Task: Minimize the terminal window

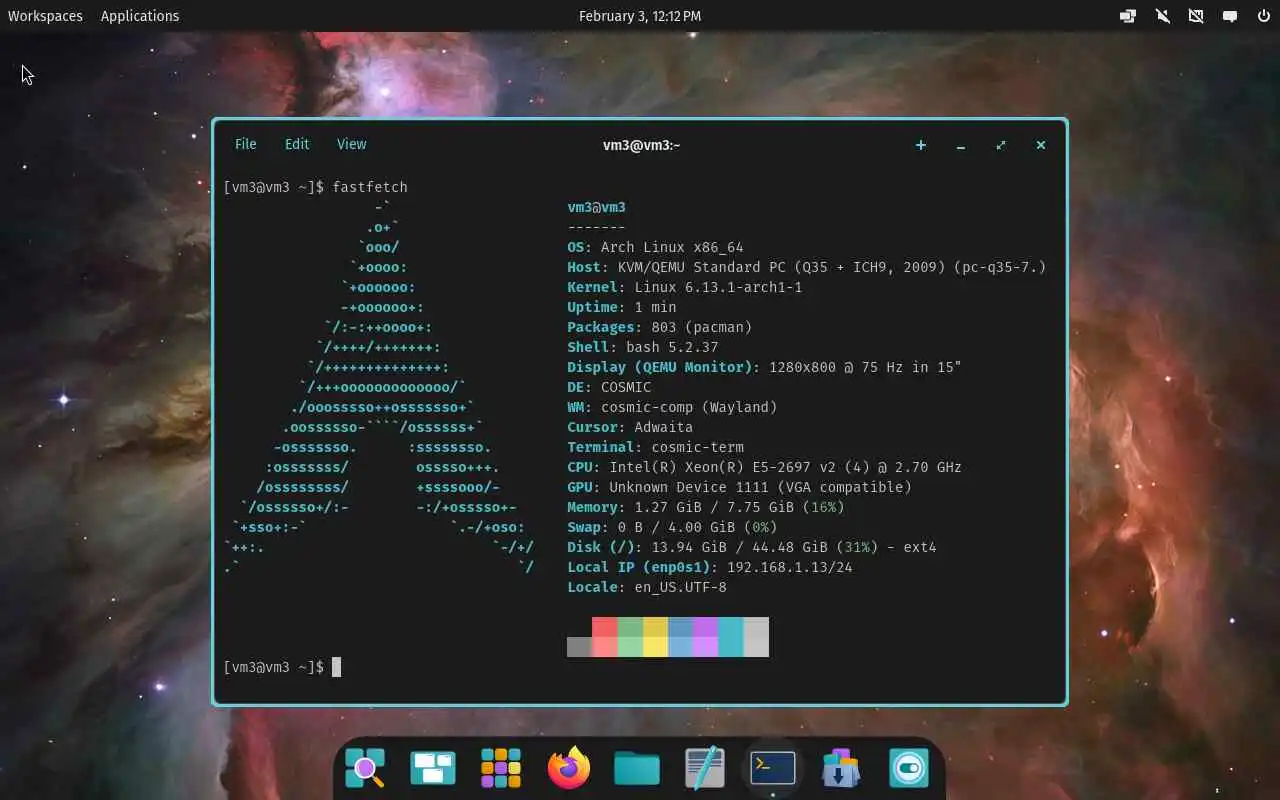Action: pos(961,145)
